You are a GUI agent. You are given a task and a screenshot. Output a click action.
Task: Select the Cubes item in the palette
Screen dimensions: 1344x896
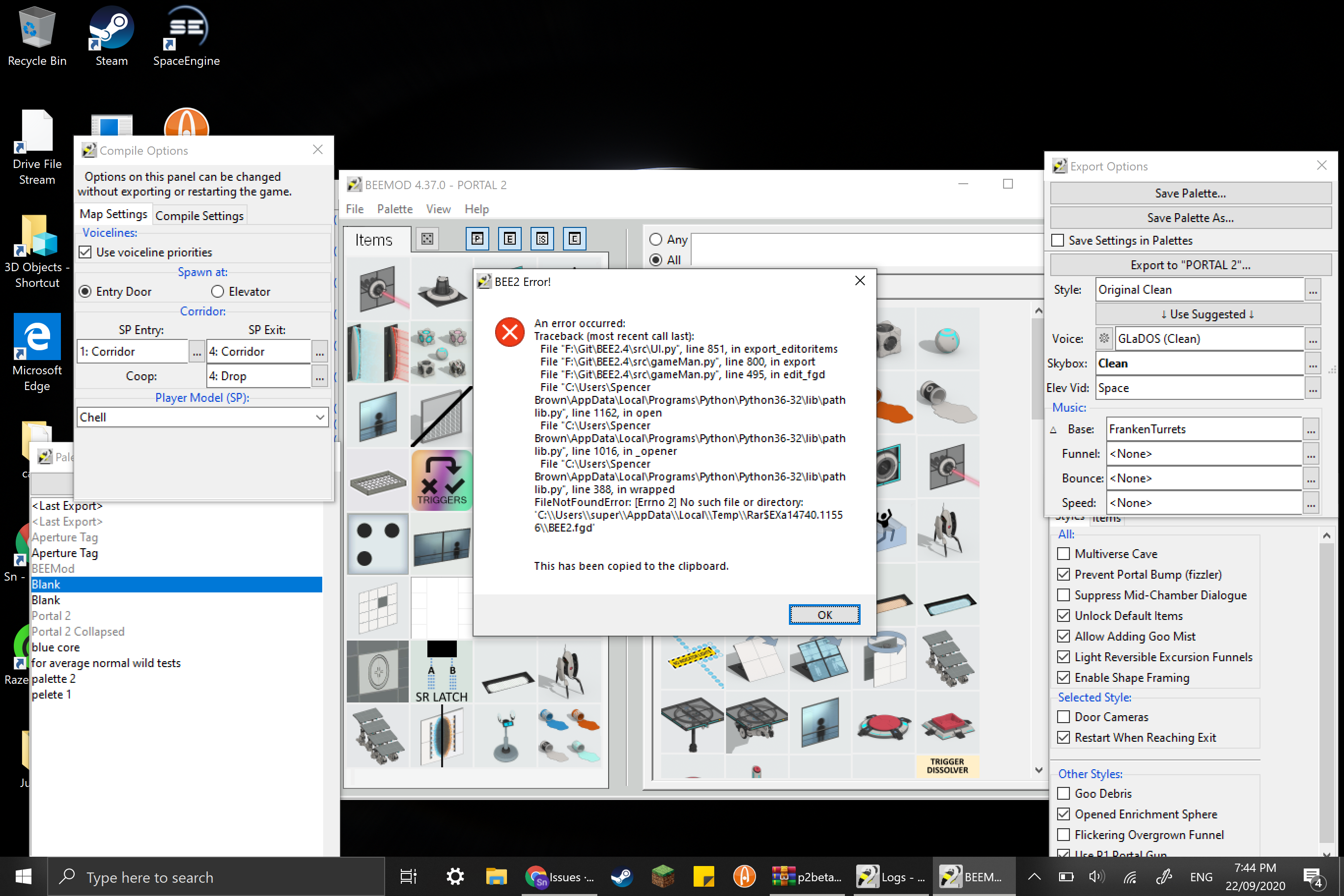click(x=441, y=353)
